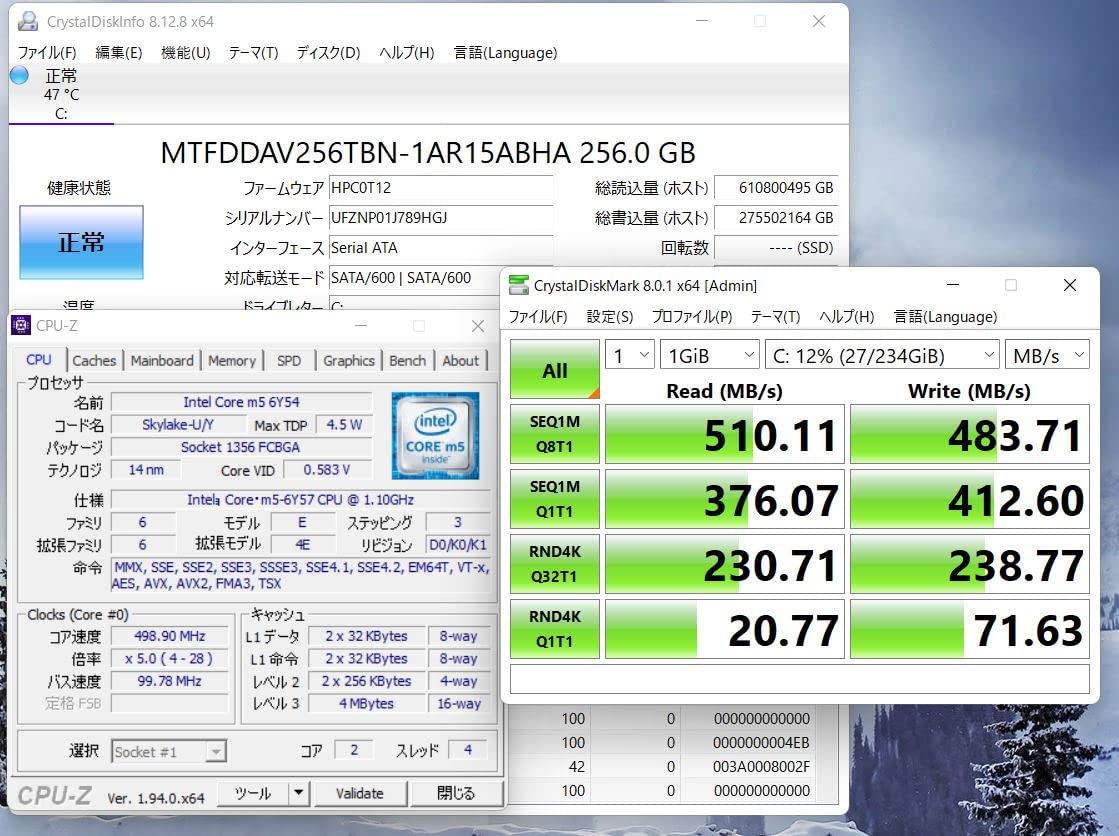The height and width of the screenshot is (836, 1119).
Task: Open the MB/s unit dropdown
Action: (1047, 354)
